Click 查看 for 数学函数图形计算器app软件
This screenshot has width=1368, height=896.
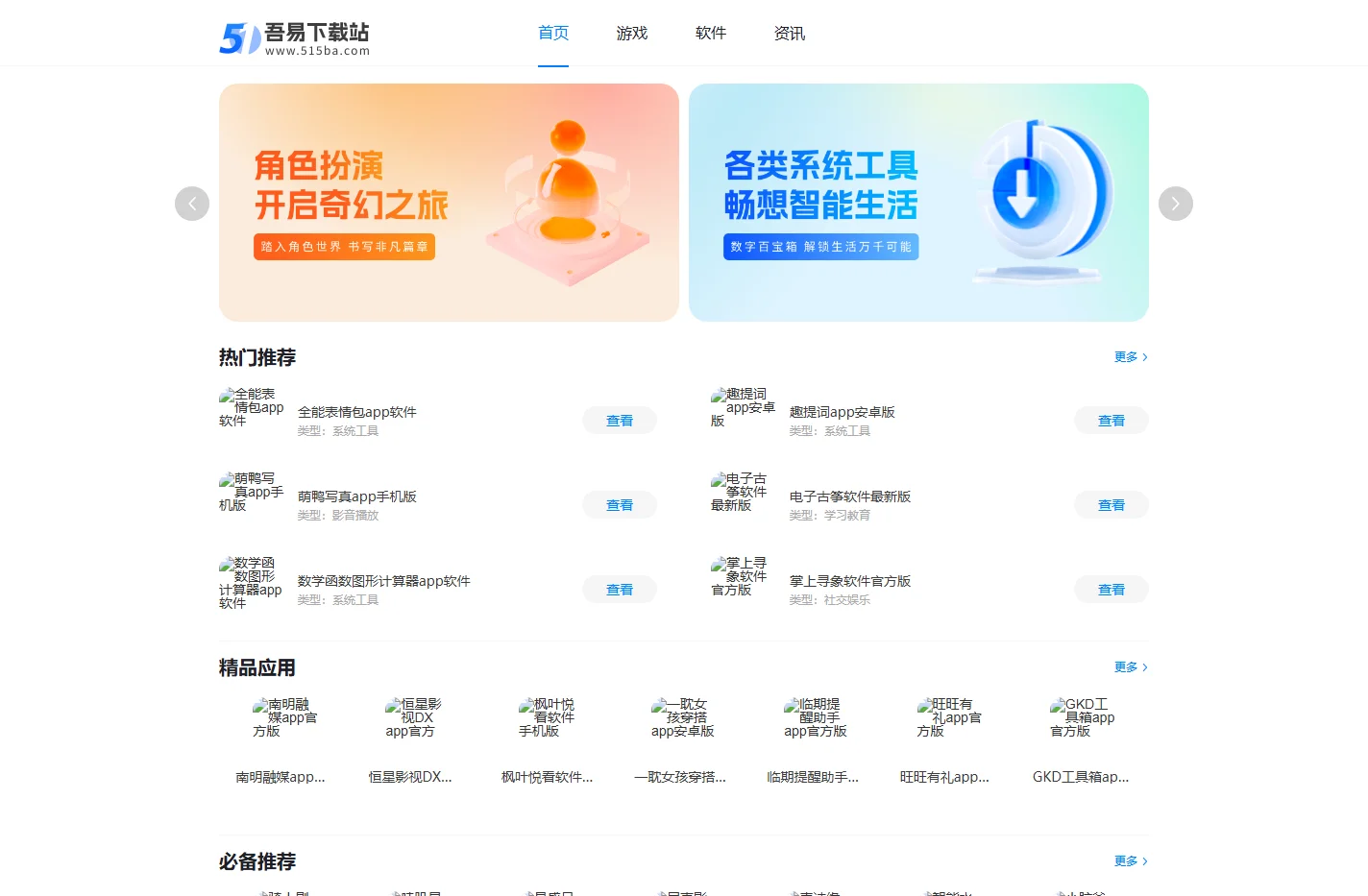coord(620,590)
